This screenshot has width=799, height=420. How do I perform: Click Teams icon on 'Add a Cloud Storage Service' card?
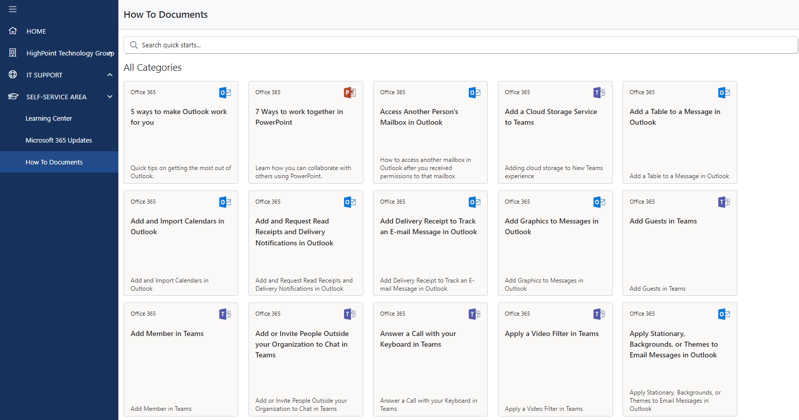click(599, 92)
